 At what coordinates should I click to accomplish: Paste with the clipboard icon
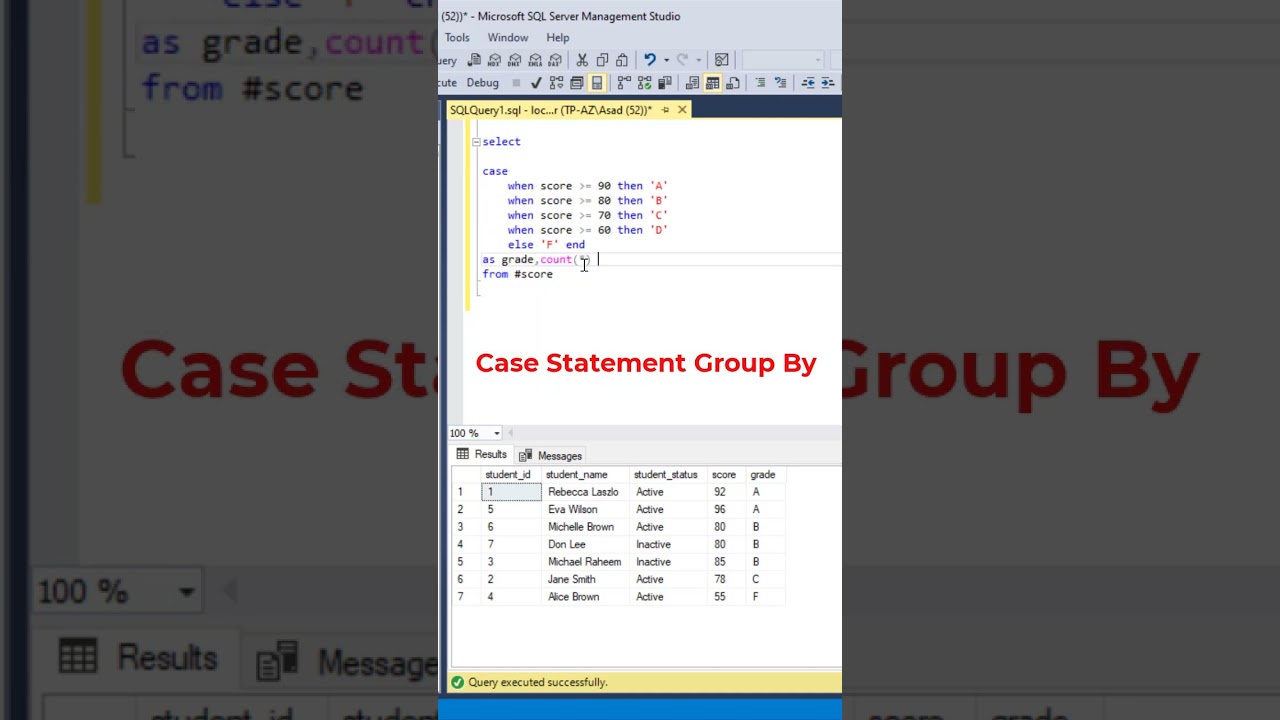622,60
